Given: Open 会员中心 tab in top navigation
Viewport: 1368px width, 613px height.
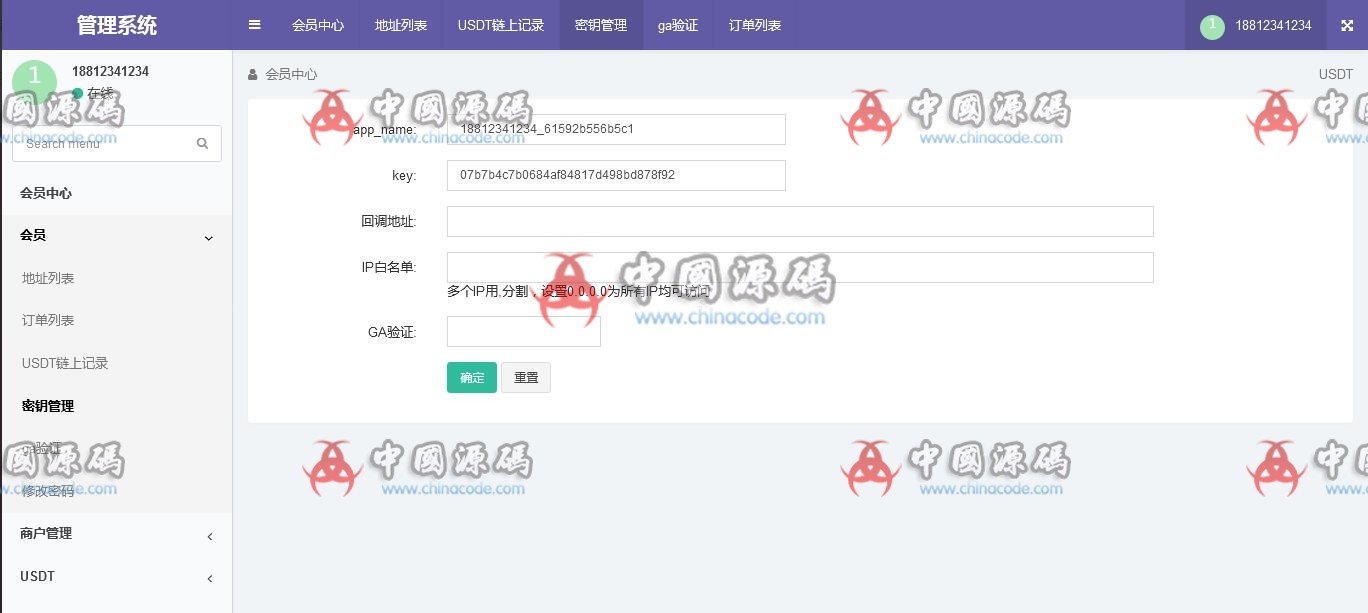Looking at the screenshot, I should tap(318, 25).
